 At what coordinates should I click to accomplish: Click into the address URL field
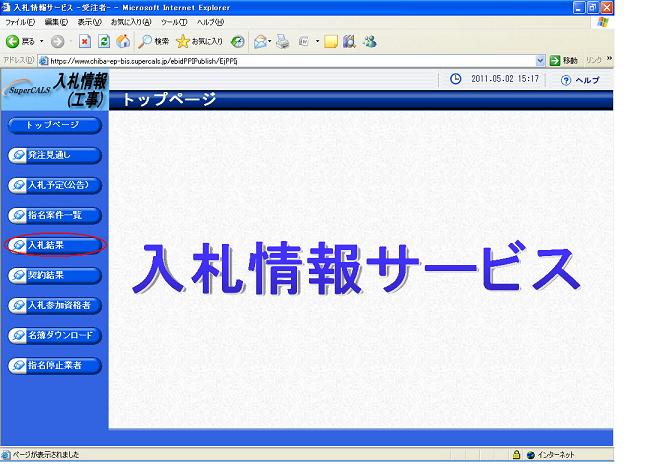tap(291, 61)
